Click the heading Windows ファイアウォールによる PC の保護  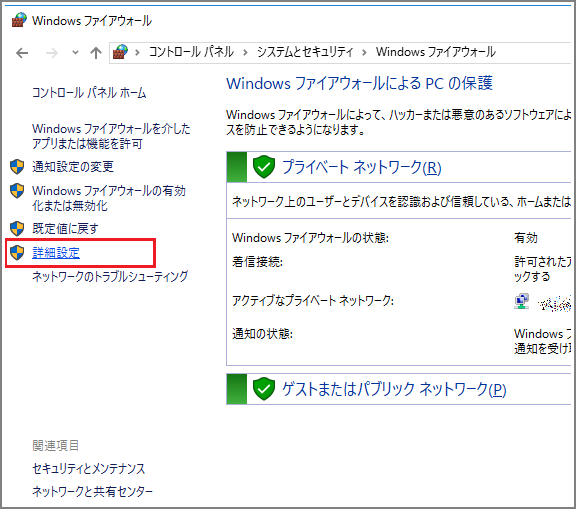coord(359,83)
